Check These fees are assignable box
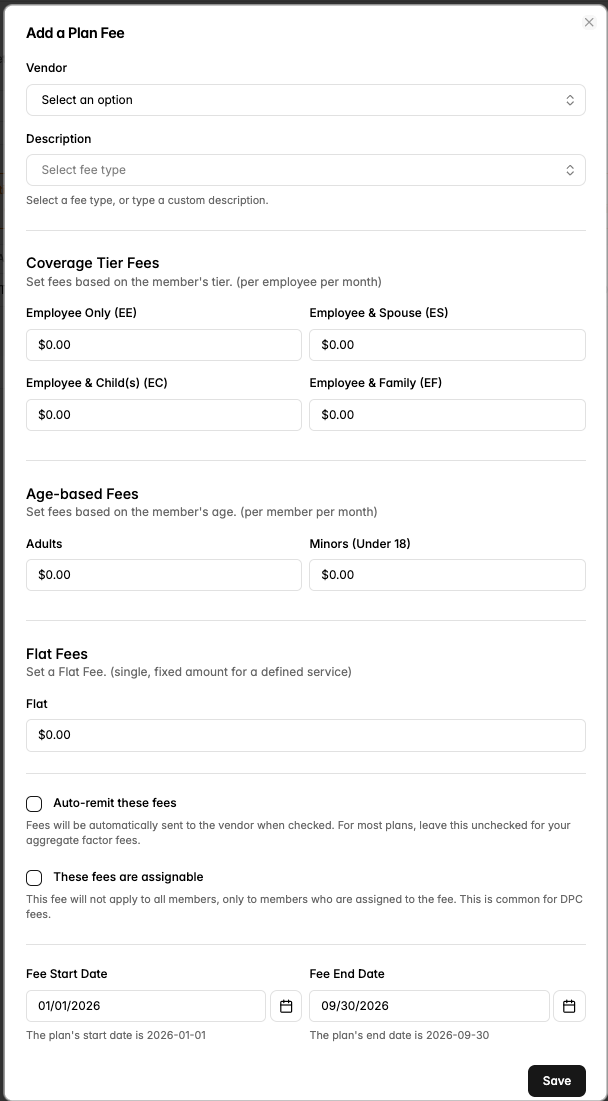Viewport: 608px width, 1101px height. point(34,878)
